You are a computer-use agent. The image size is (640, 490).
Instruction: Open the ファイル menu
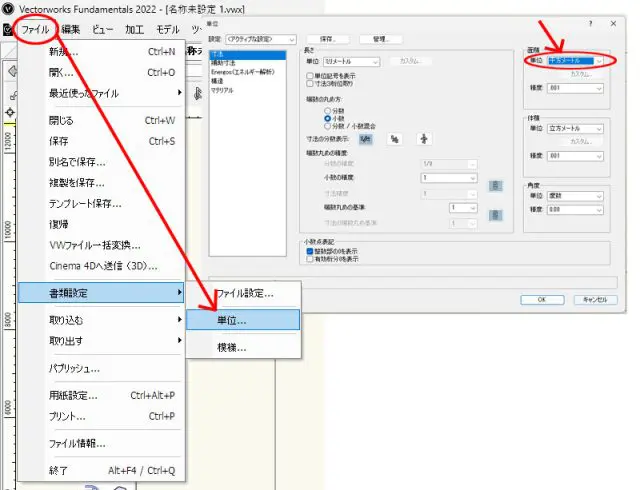point(35,30)
